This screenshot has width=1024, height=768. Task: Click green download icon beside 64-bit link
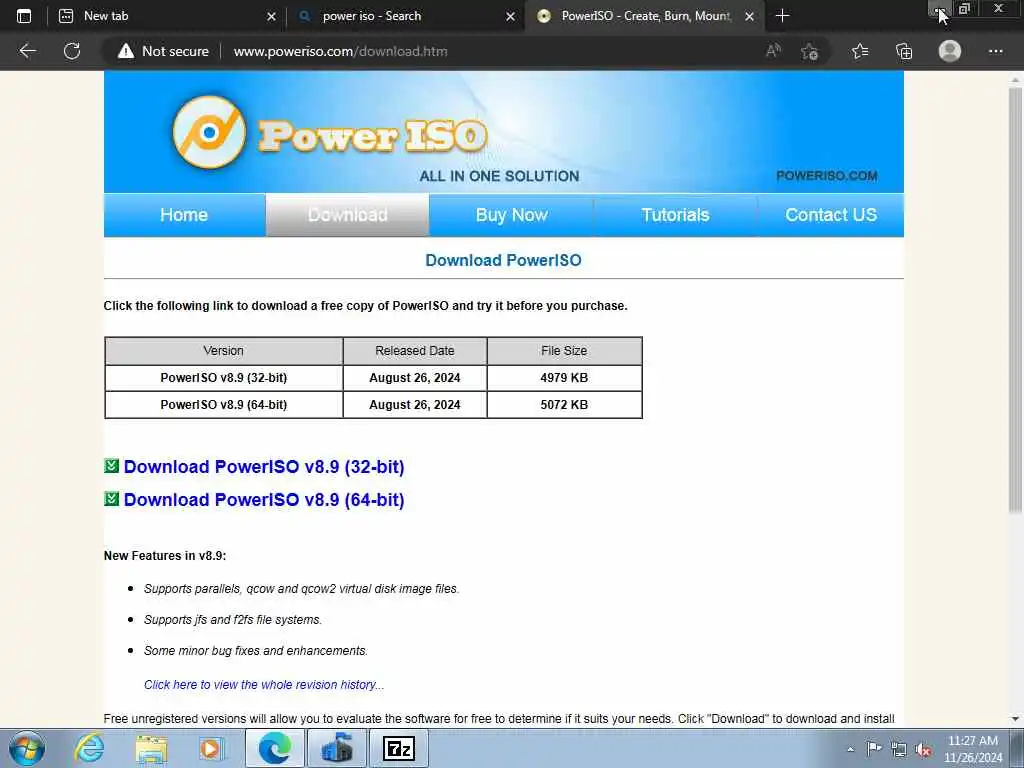click(x=112, y=498)
